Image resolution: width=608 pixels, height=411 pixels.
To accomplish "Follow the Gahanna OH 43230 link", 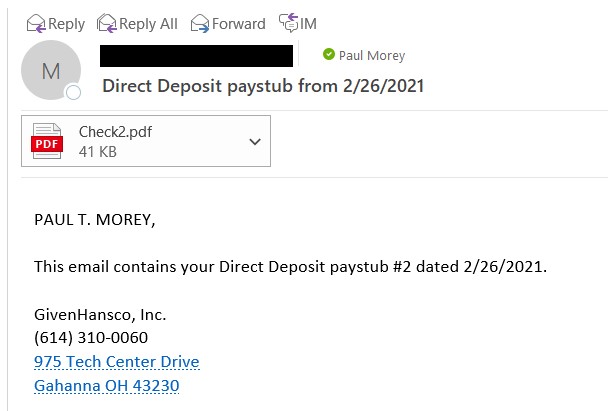I will [106, 386].
